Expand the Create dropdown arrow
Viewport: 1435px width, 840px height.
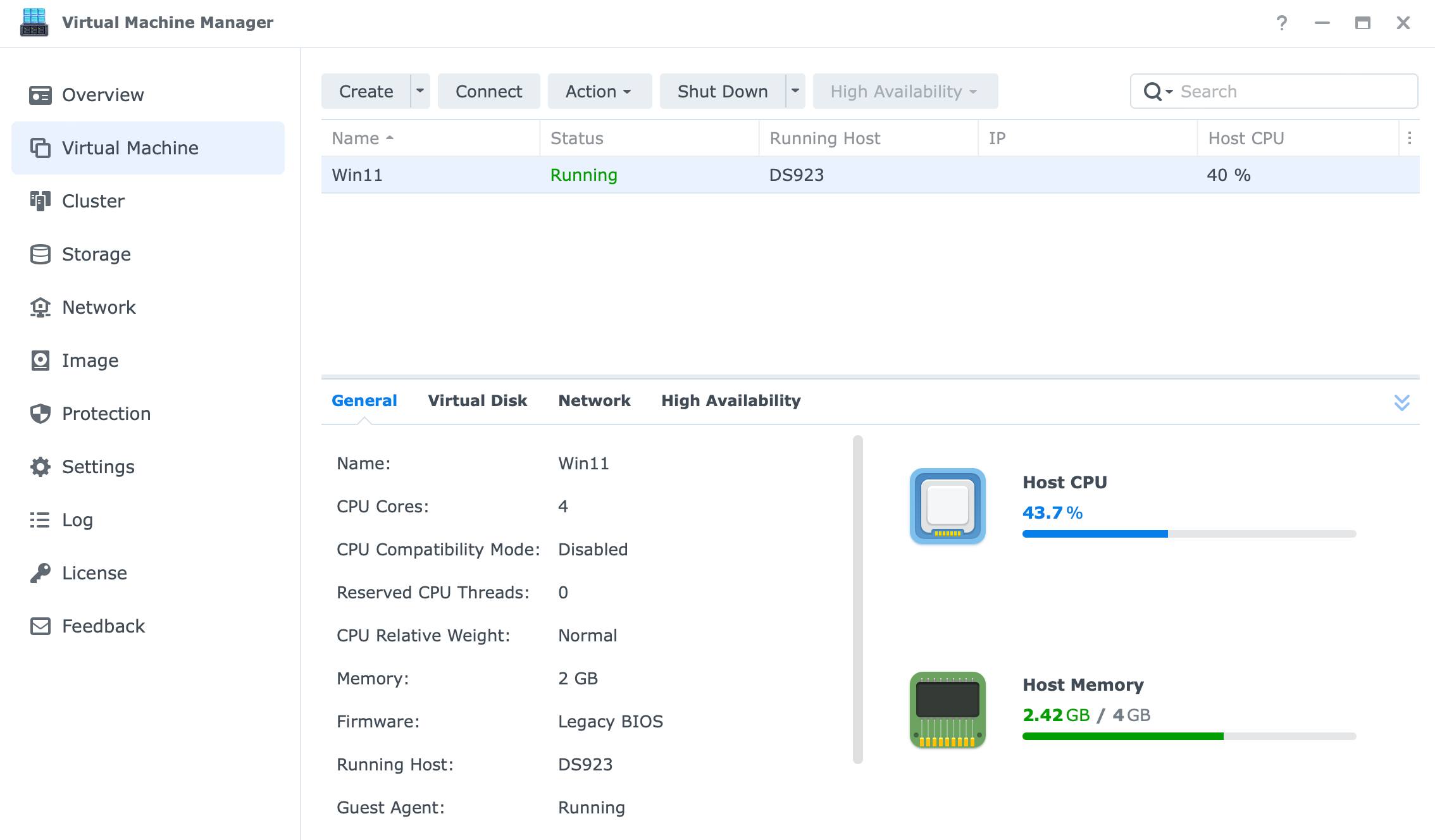pos(420,91)
